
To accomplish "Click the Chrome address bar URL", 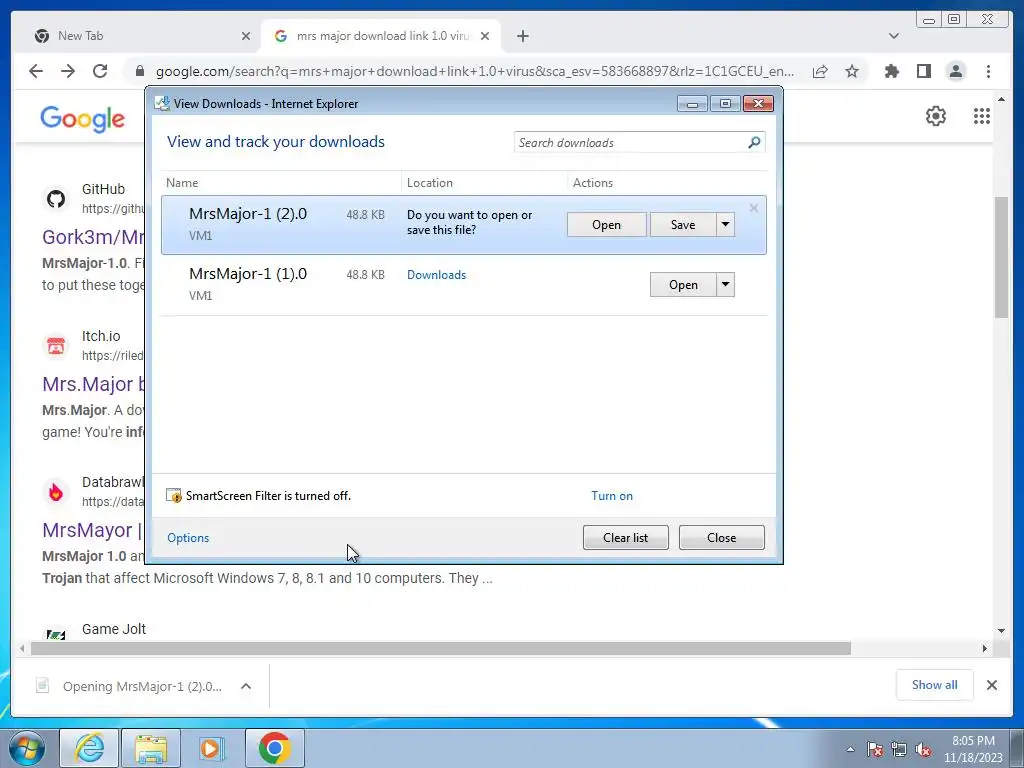I will pyautogui.click(x=475, y=71).
